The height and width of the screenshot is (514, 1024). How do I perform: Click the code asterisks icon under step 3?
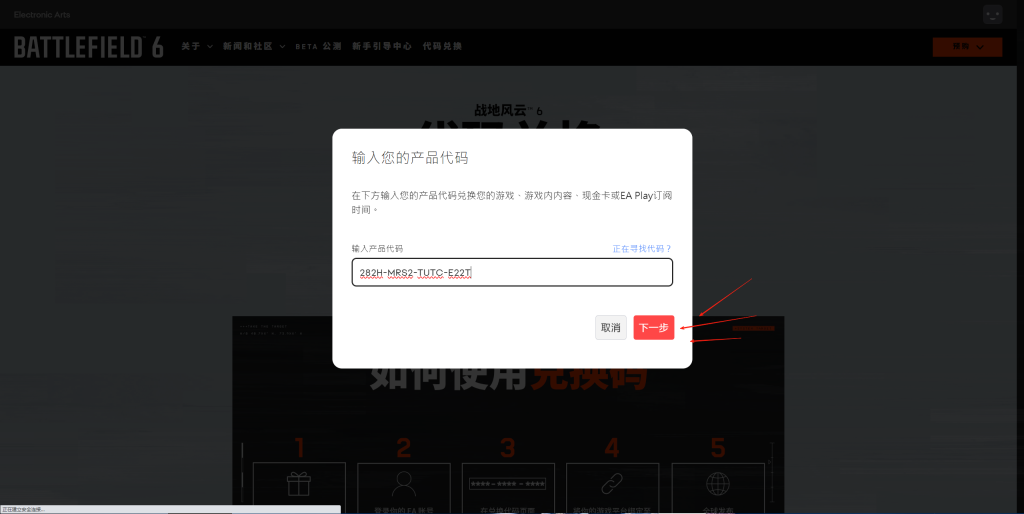(x=508, y=484)
